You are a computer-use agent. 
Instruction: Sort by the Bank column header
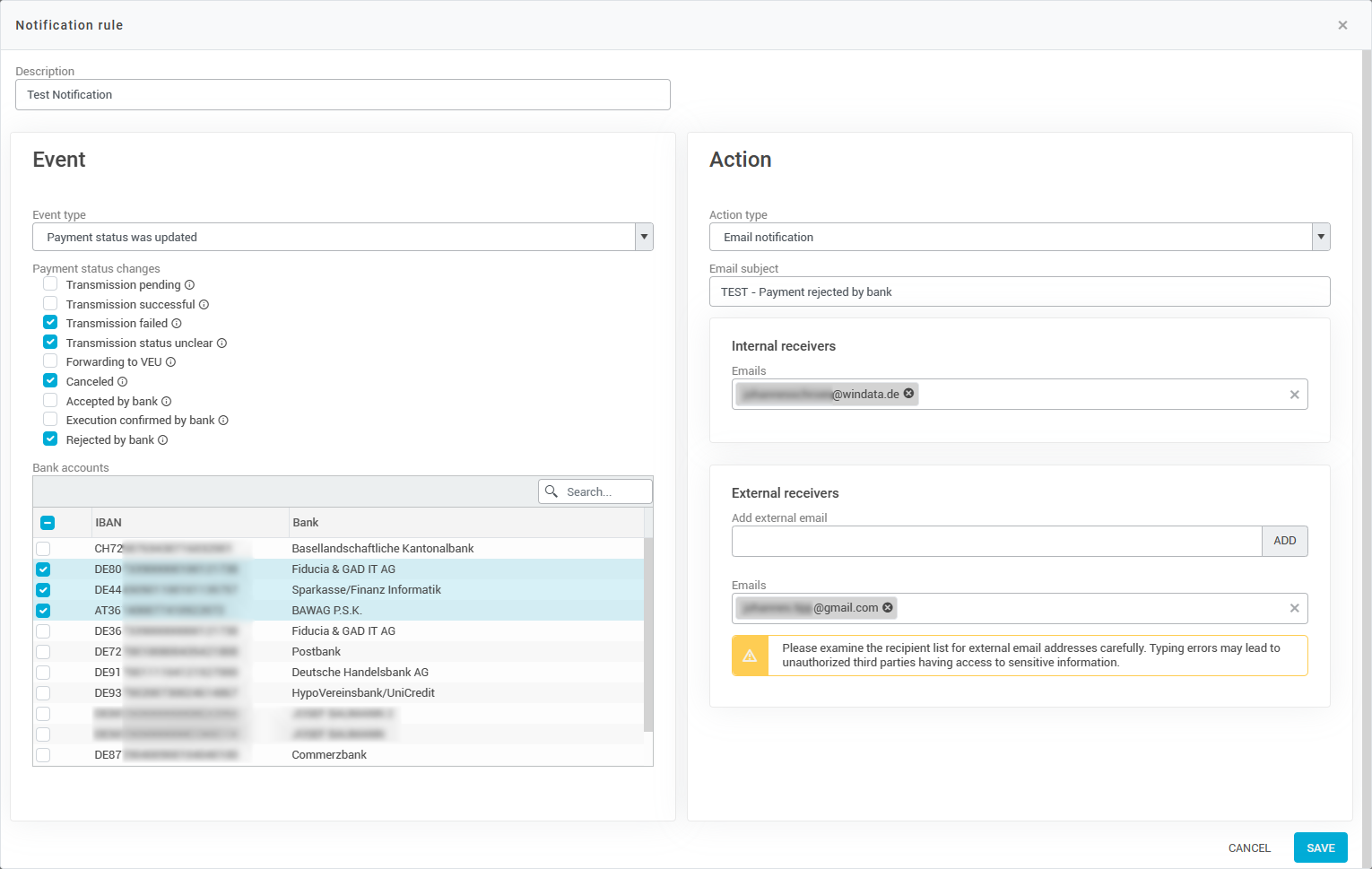tap(306, 523)
